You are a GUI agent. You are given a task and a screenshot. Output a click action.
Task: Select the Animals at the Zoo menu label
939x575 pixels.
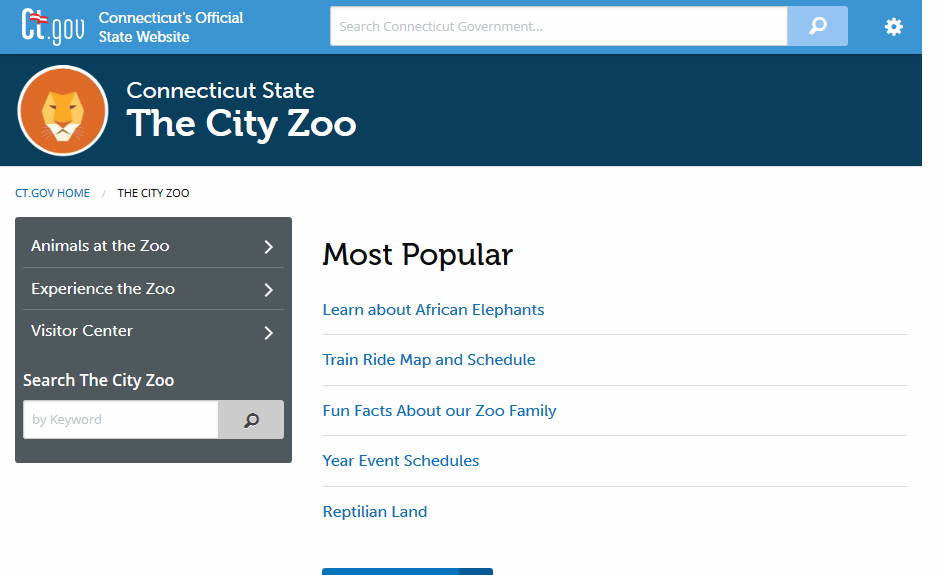tap(100, 246)
